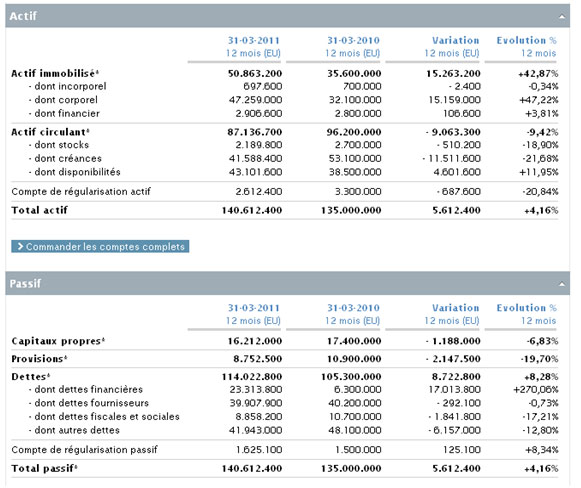Click the 31-03-2011 column header in Actif
Screen dimensions: 581x488
tap(253, 40)
